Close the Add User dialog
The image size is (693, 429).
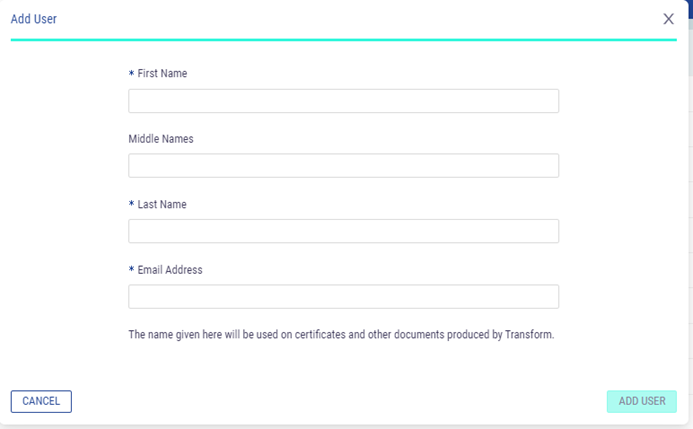coord(668,19)
